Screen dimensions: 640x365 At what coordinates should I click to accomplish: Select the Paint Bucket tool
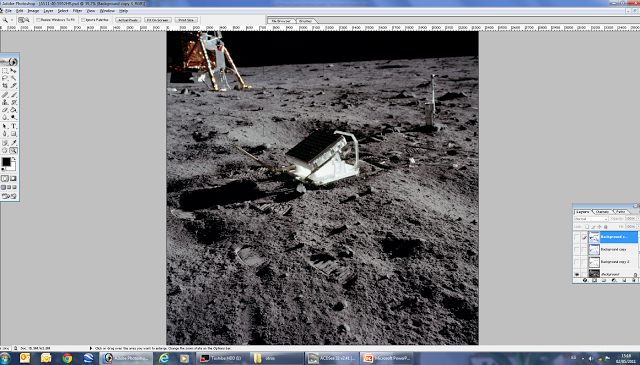(13, 110)
